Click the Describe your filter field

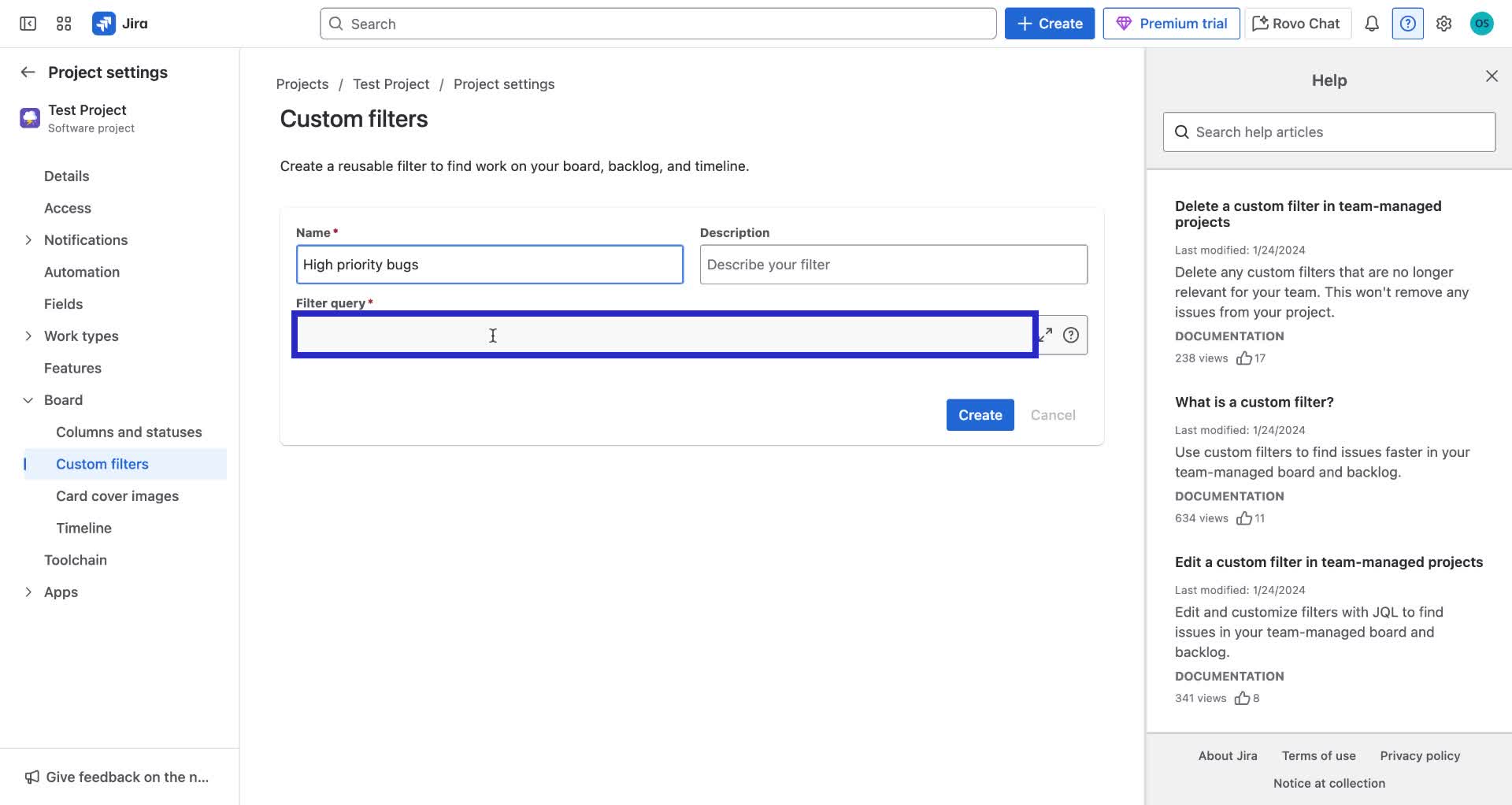(893, 264)
